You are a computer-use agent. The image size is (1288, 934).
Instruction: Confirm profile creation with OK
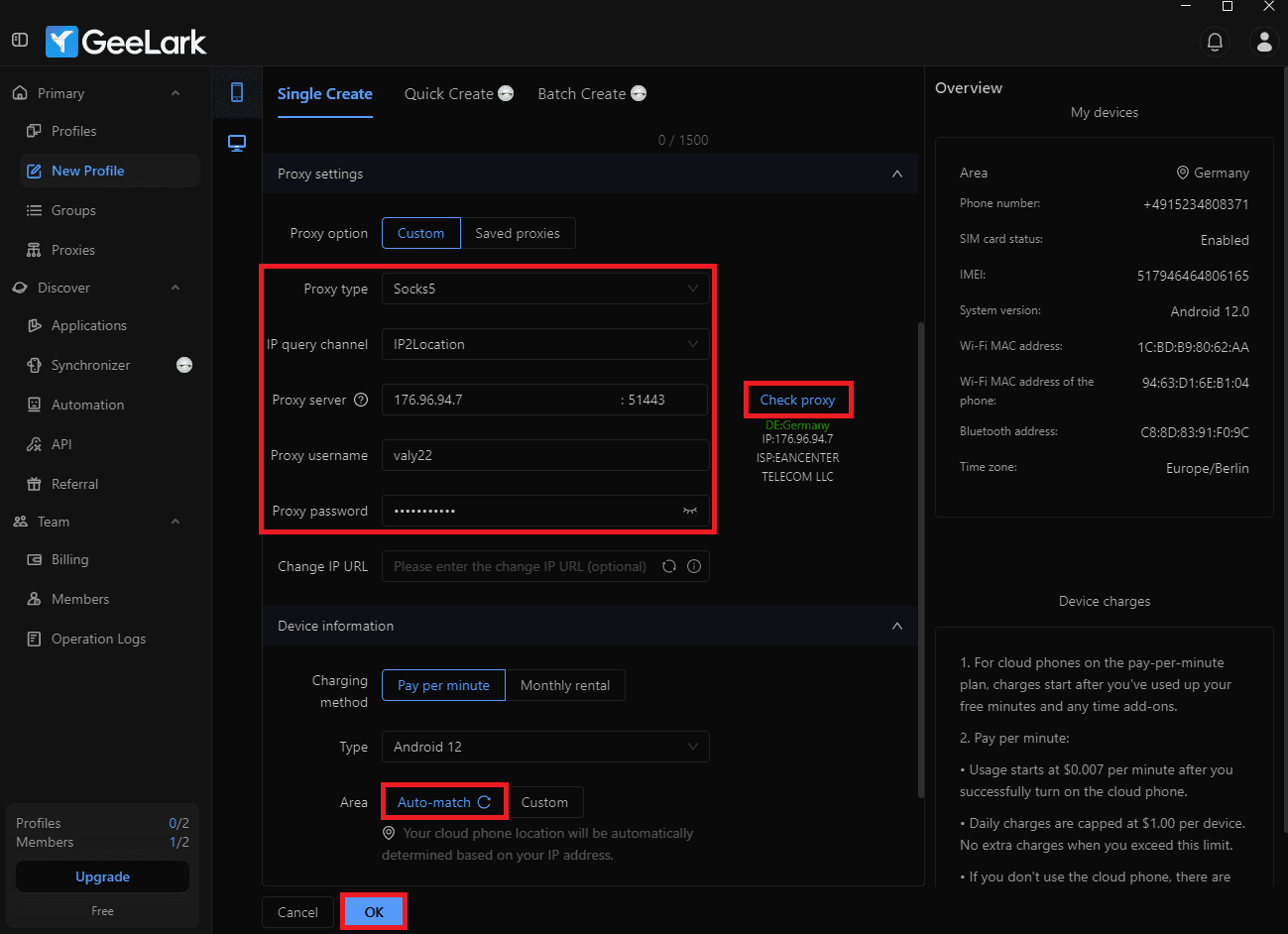[x=374, y=910]
